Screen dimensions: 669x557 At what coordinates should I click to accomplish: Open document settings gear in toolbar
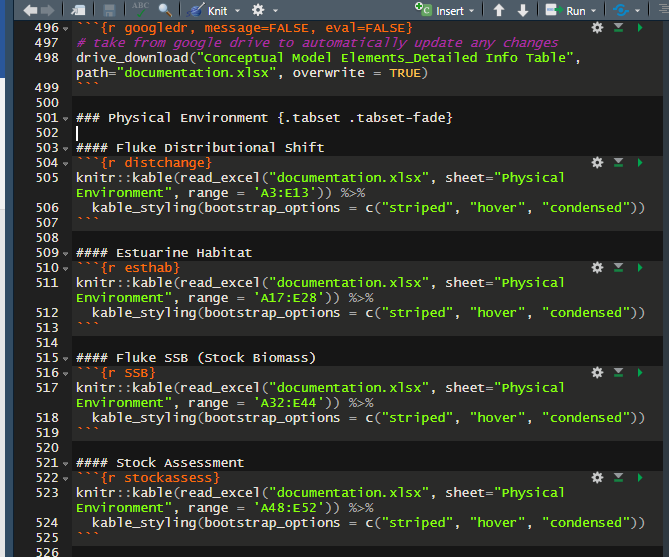tap(258, 10)
